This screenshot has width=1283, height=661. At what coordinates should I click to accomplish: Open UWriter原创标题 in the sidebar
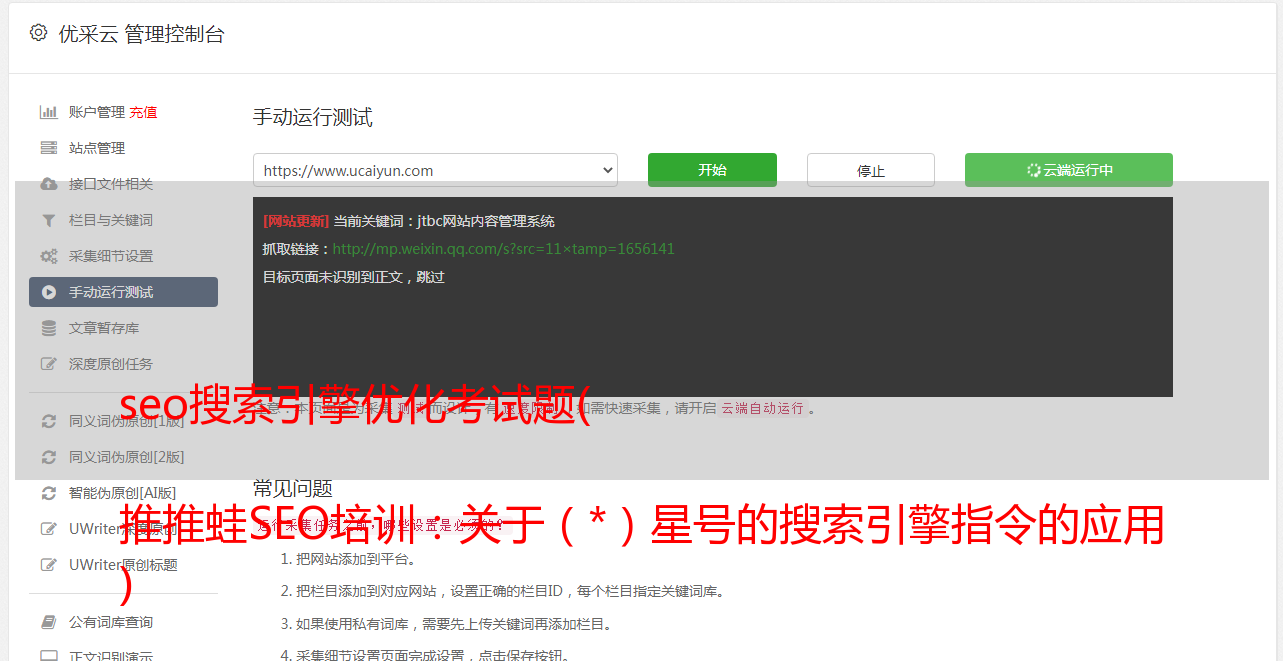[x=123, y=565]
